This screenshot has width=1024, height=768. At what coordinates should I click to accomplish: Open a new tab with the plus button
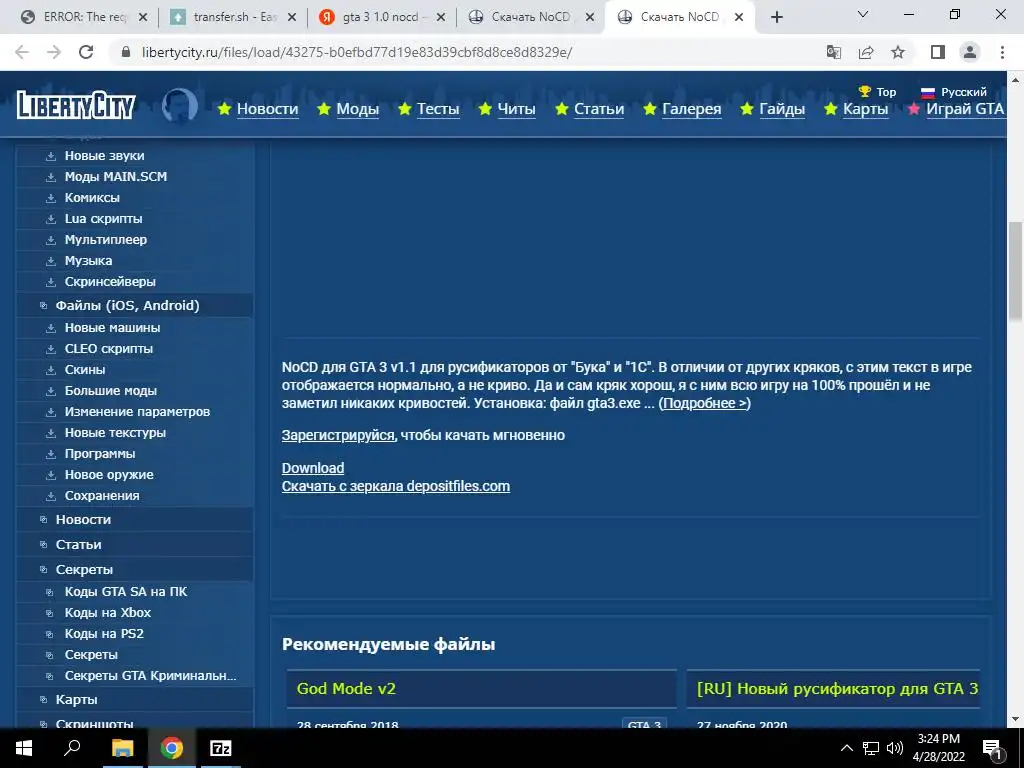coord(776,17)
